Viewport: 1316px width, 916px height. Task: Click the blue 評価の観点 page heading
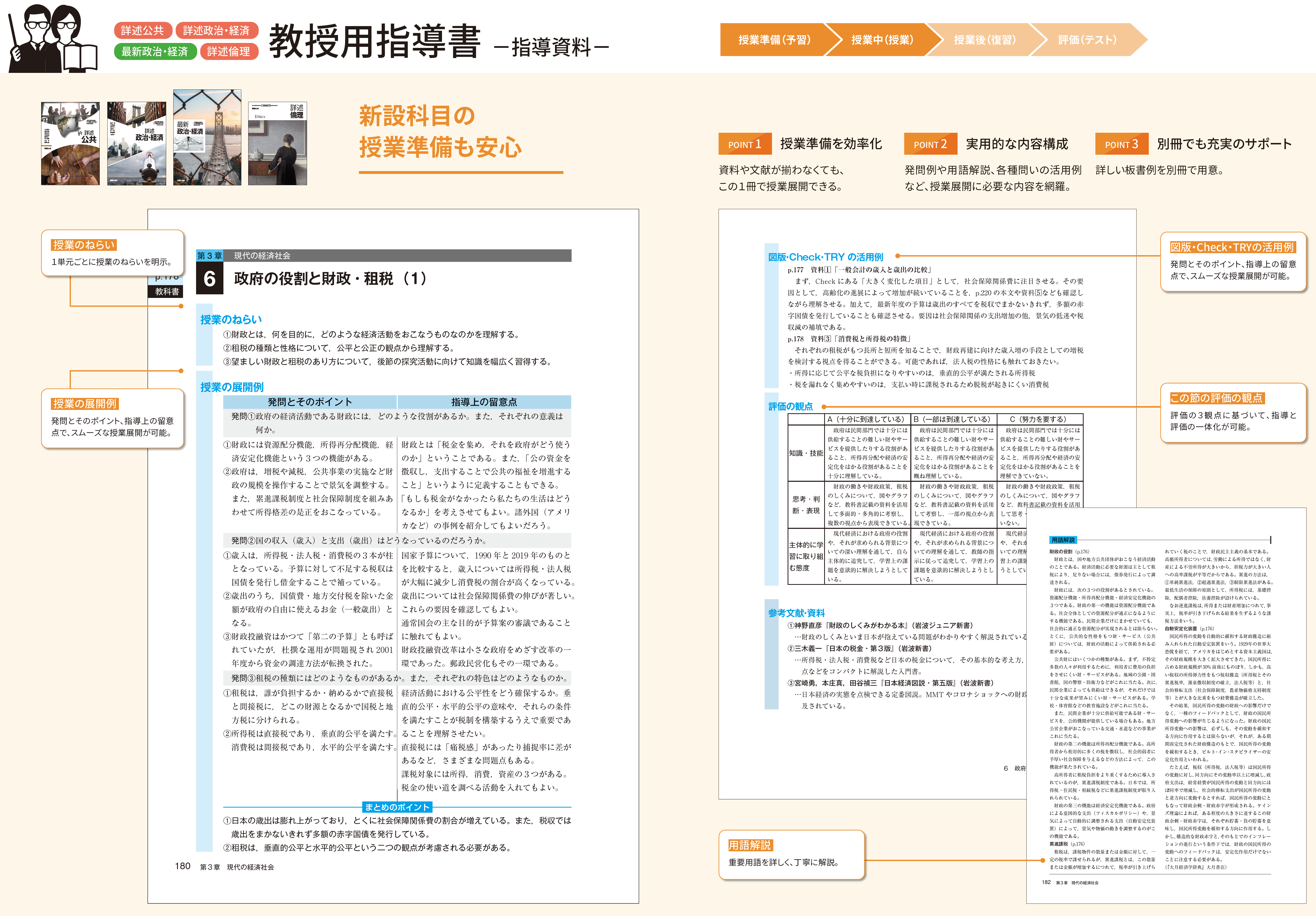click(790, 406)
